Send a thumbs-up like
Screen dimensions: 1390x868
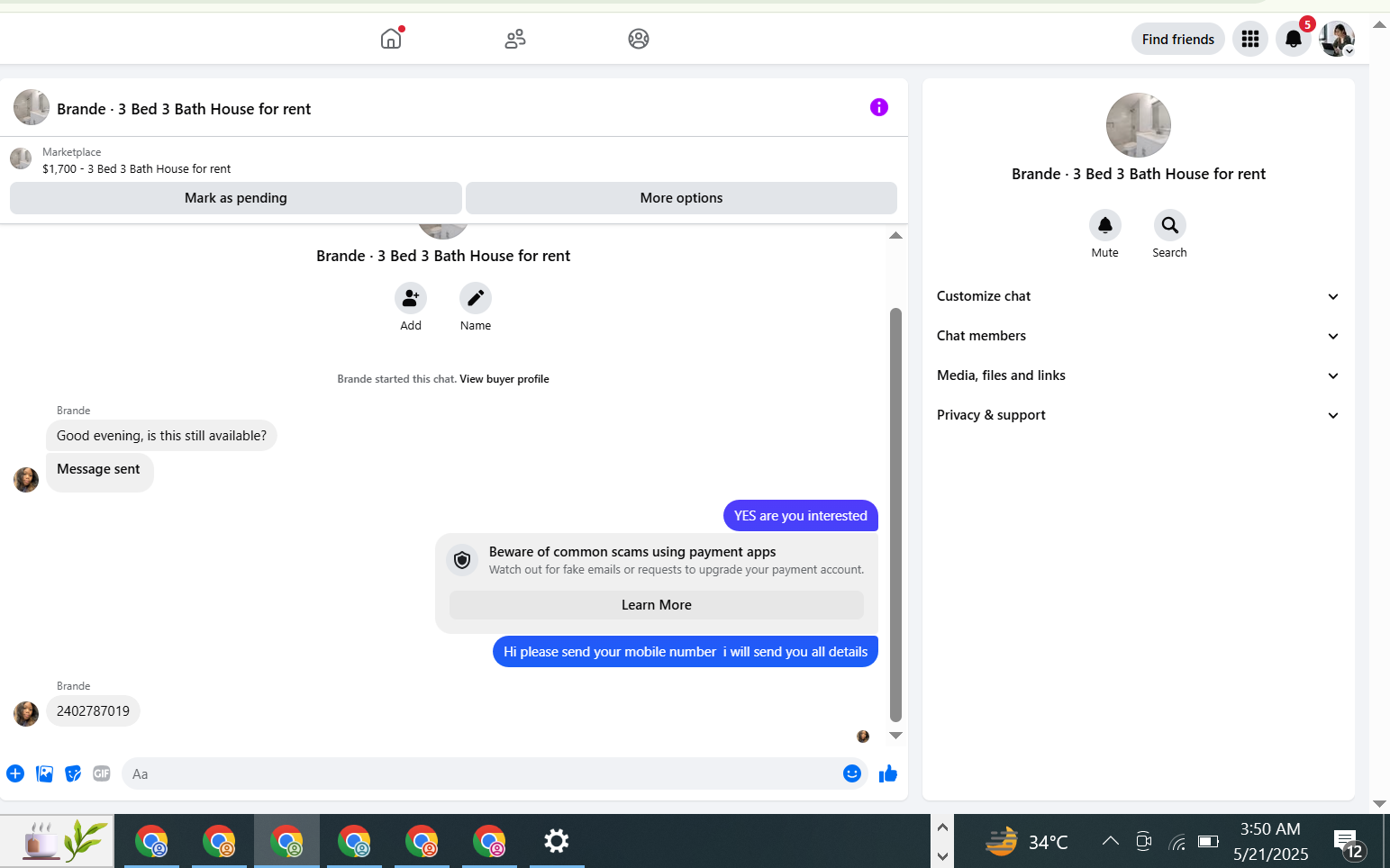pyautogui.click(x=888, y=773)
